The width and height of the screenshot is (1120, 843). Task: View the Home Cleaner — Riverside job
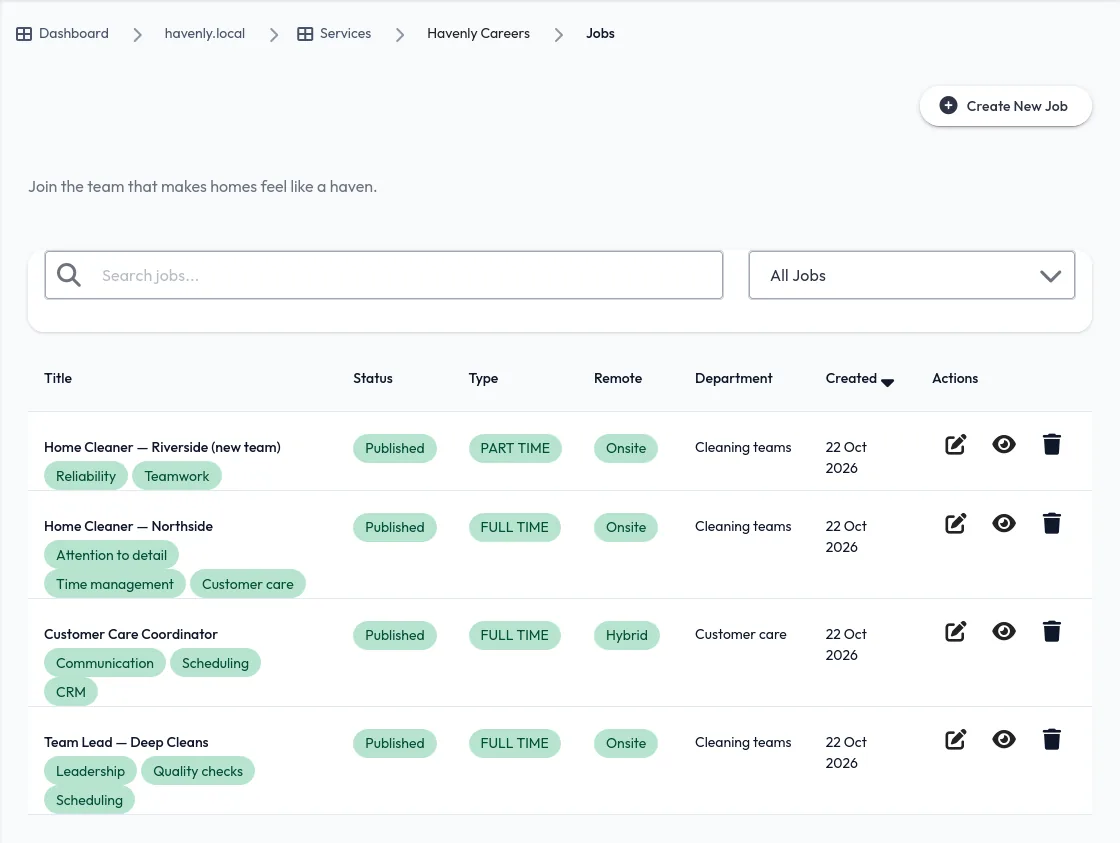1004,444
